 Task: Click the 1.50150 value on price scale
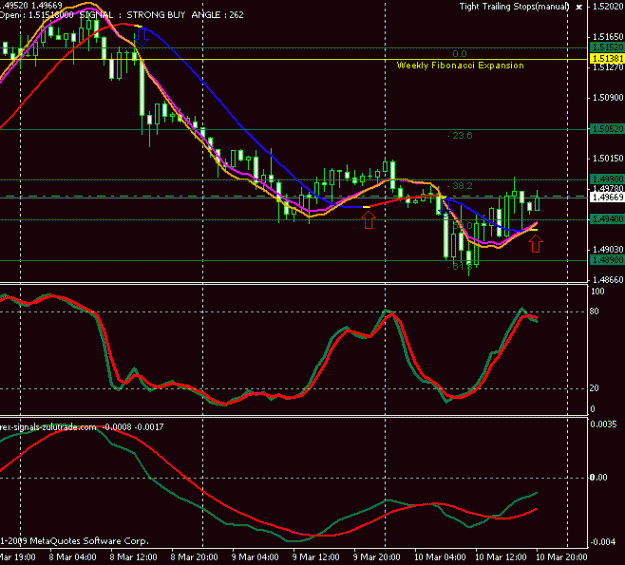[608, 159]
